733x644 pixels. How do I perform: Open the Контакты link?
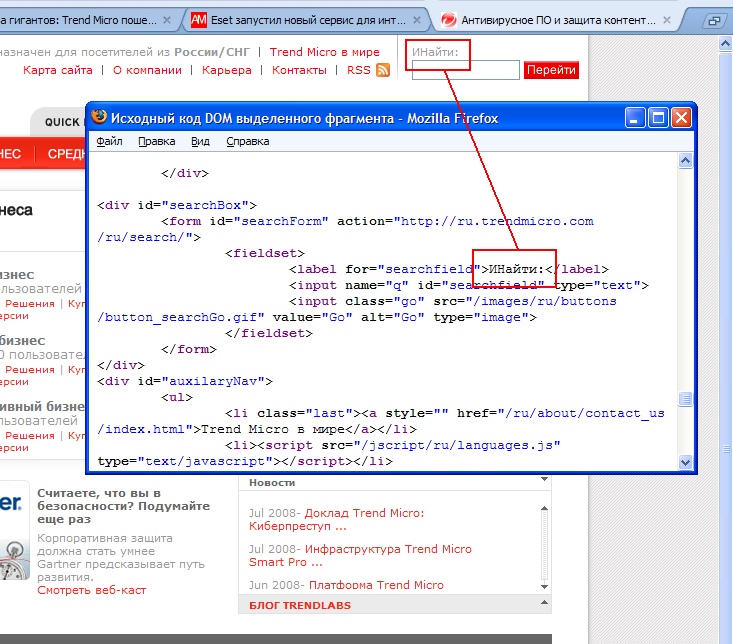[x=299, y=70]
